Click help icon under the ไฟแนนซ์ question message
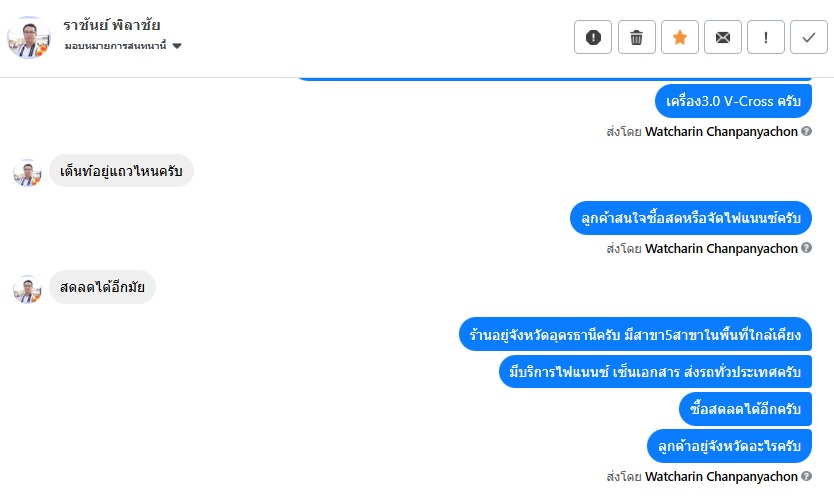 807,248
